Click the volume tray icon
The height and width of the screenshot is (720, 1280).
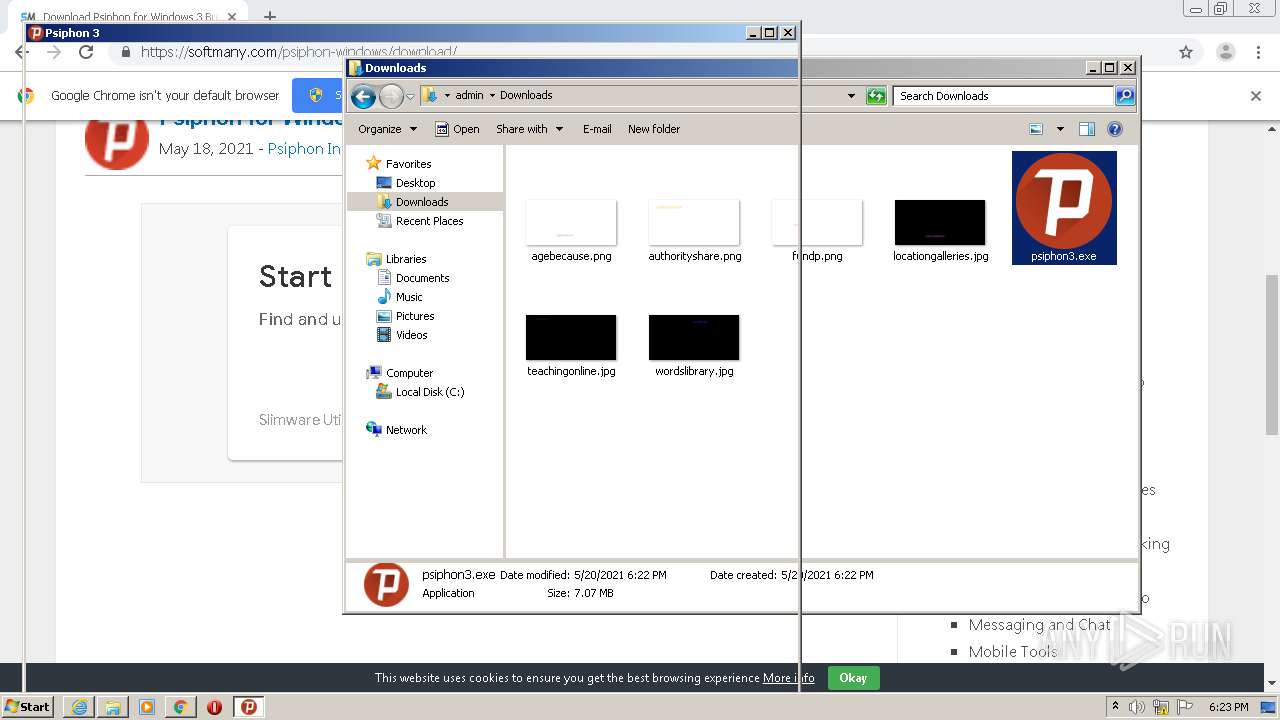click(1137, 707)
